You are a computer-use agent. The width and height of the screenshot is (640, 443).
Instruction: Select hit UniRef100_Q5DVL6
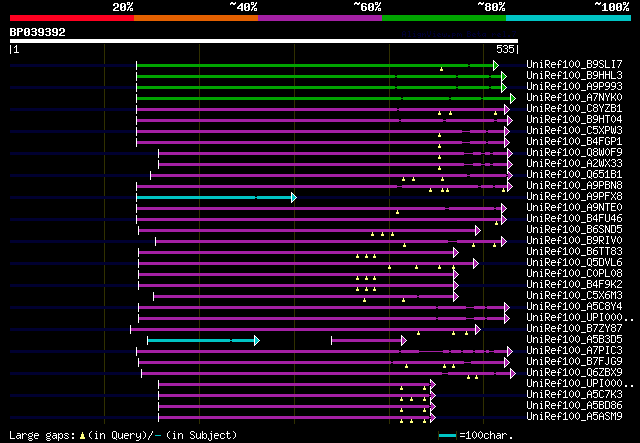[574, 263]
